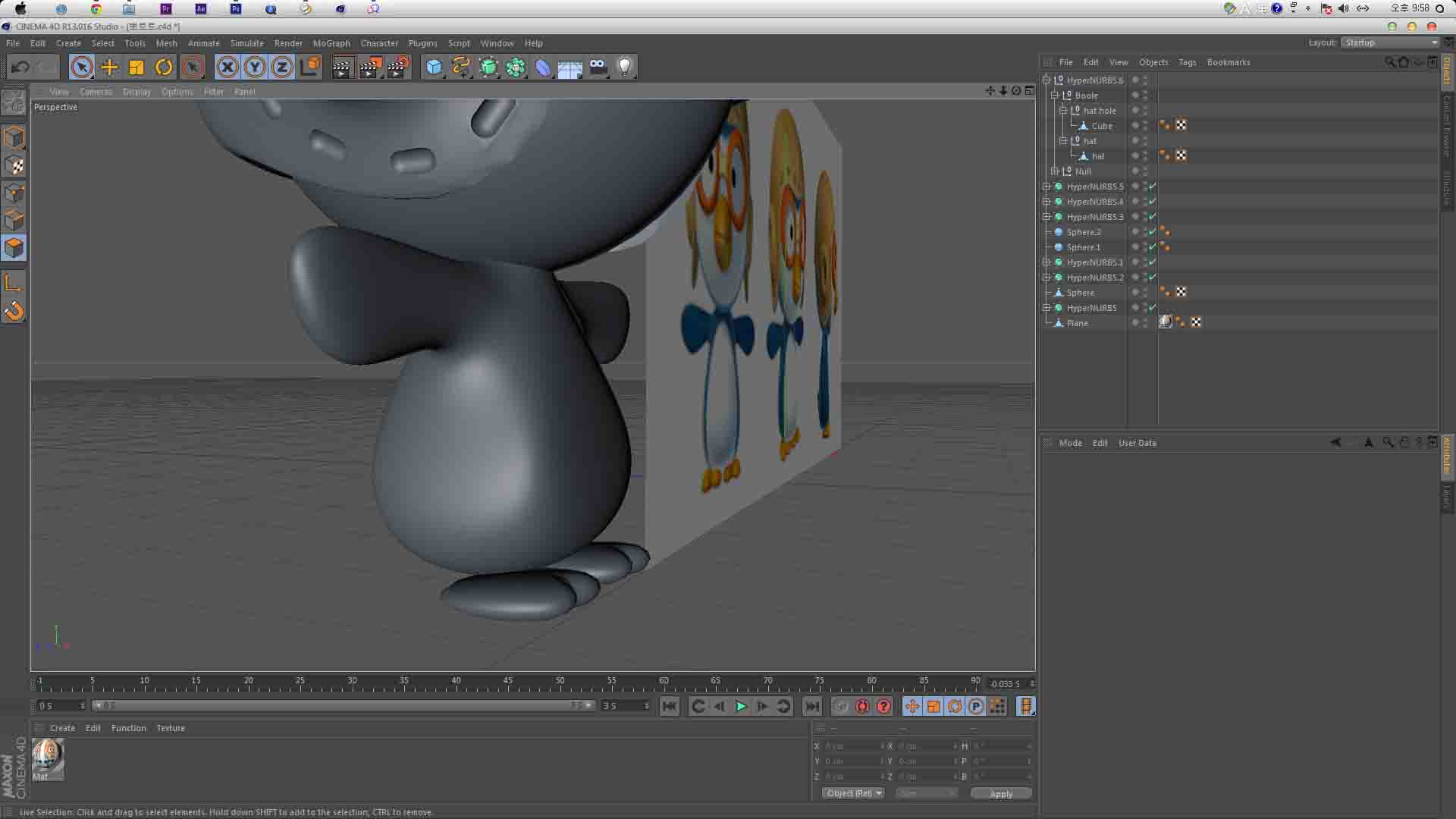Select the Mat material thumbnail
1456x819 pixels.
(47, 758)
